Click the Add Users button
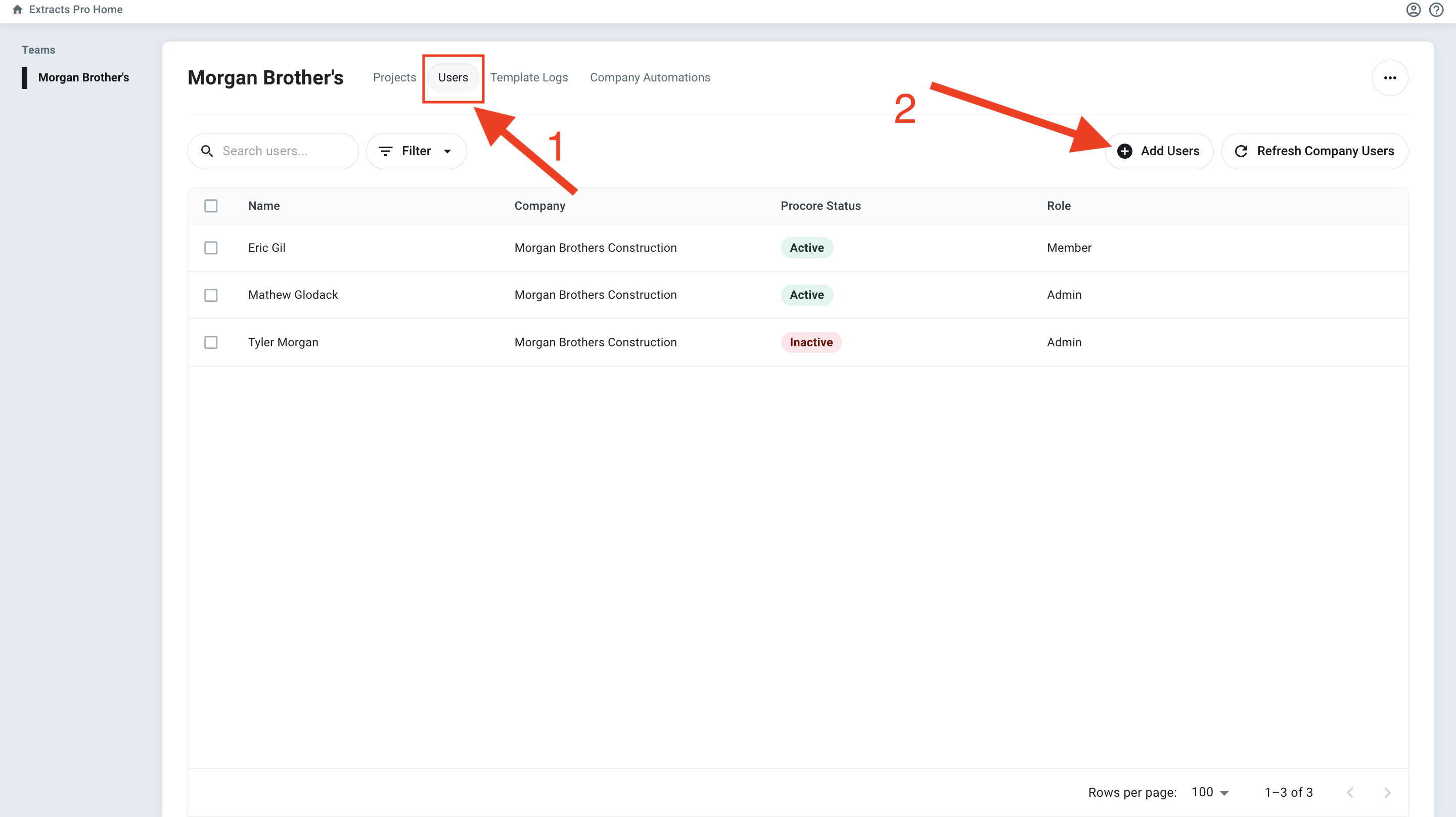 point(1159,151)
